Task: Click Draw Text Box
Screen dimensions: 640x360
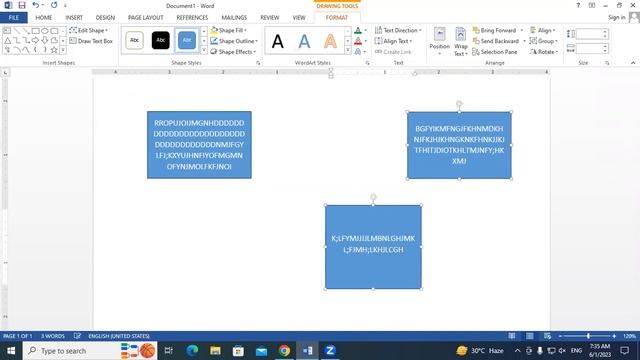Action: tap(91, 41)
